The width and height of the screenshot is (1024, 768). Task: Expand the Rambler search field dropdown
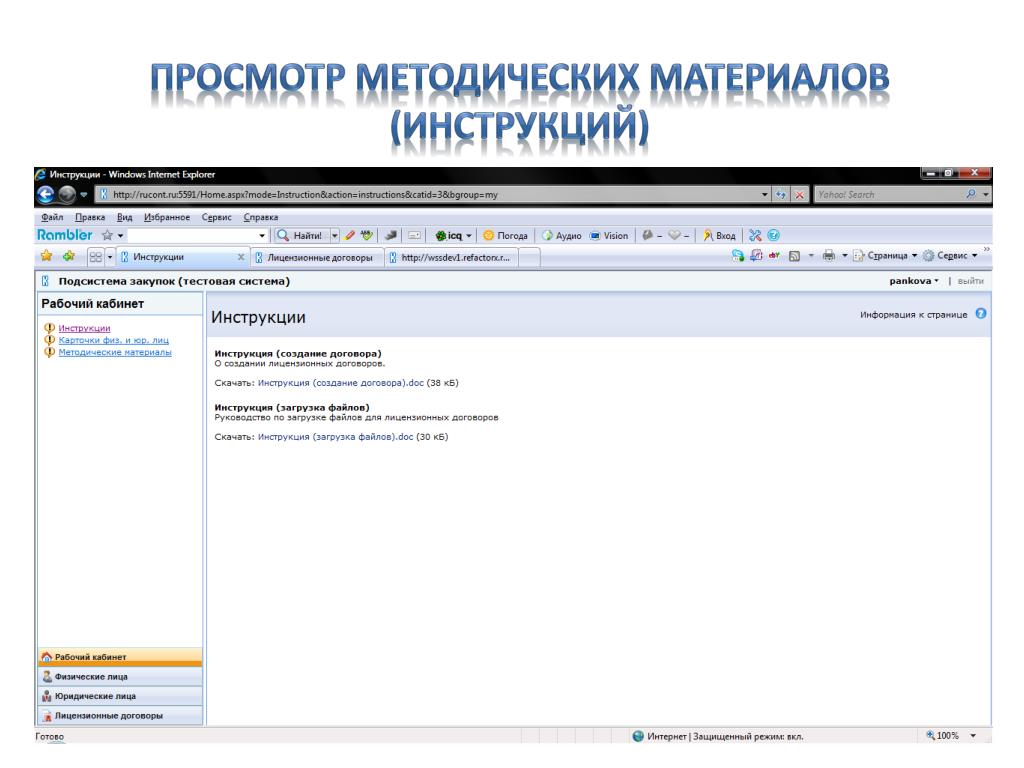(x=262, y=236)
